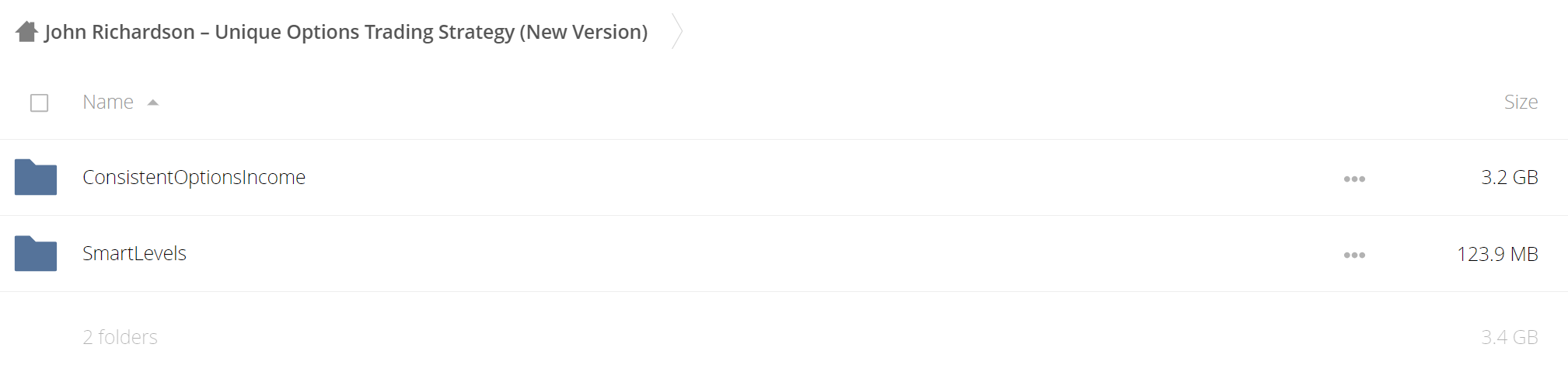Open the SmartLevels folder name link
The width and height of the screenshot is (1568, 372).
click(134, 253)
